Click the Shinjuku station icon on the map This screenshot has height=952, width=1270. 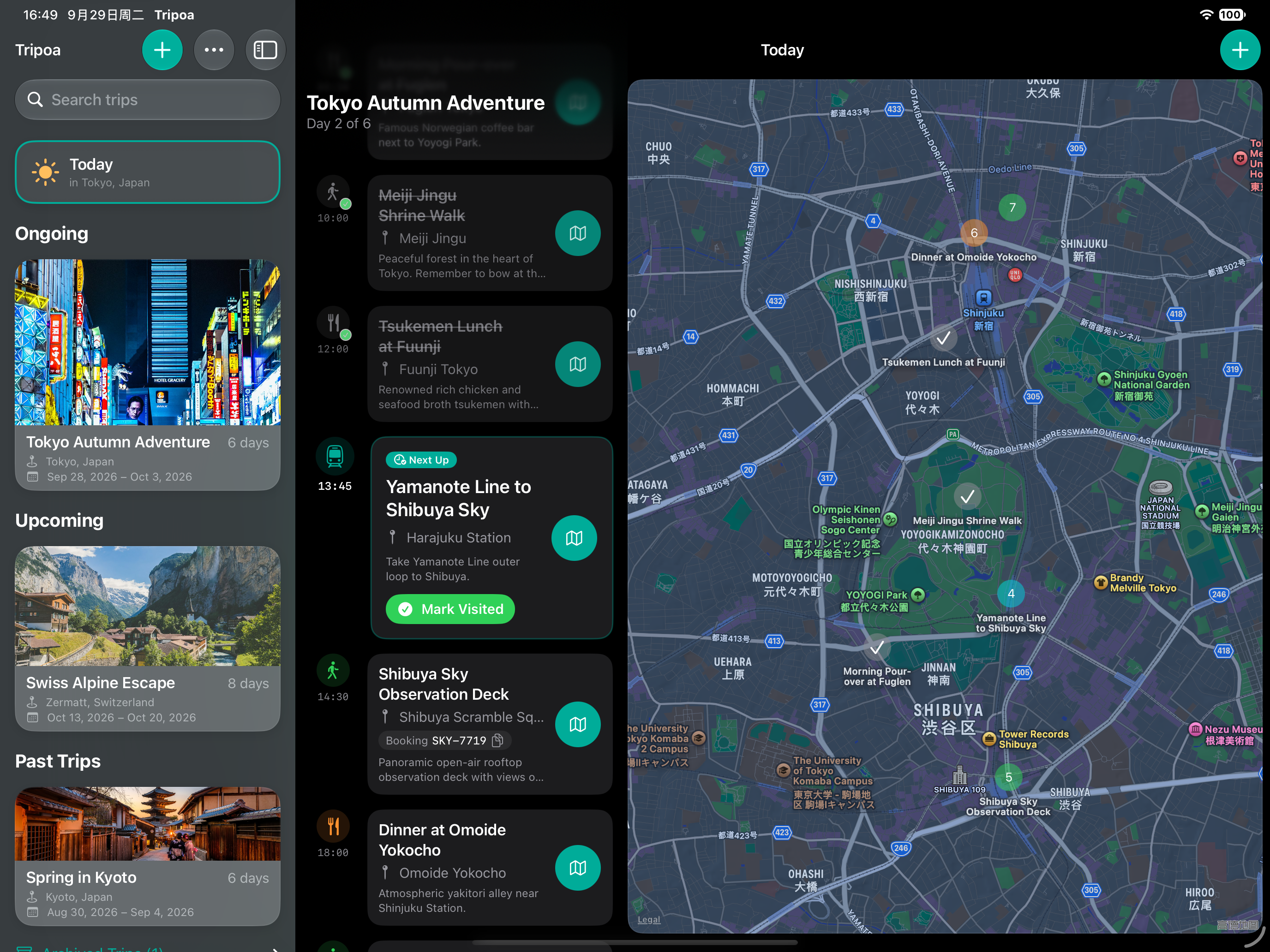(983, 298)
